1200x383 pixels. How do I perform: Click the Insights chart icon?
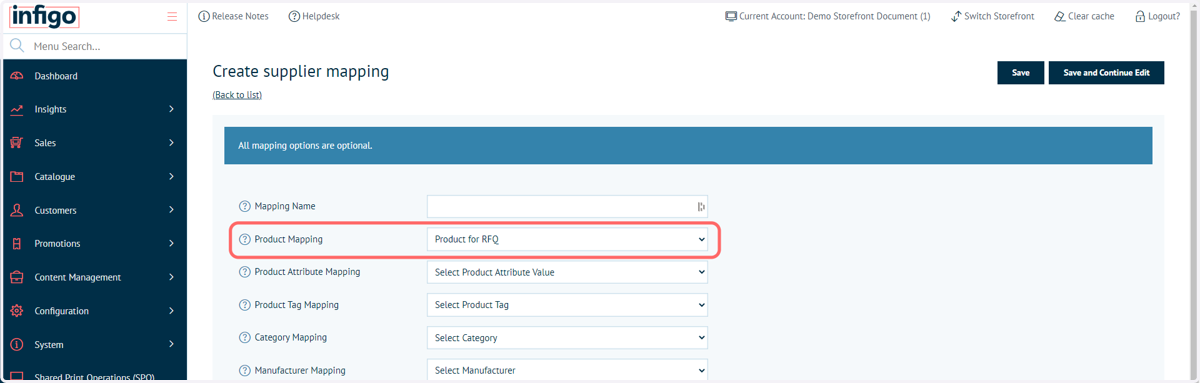(17, 109)
